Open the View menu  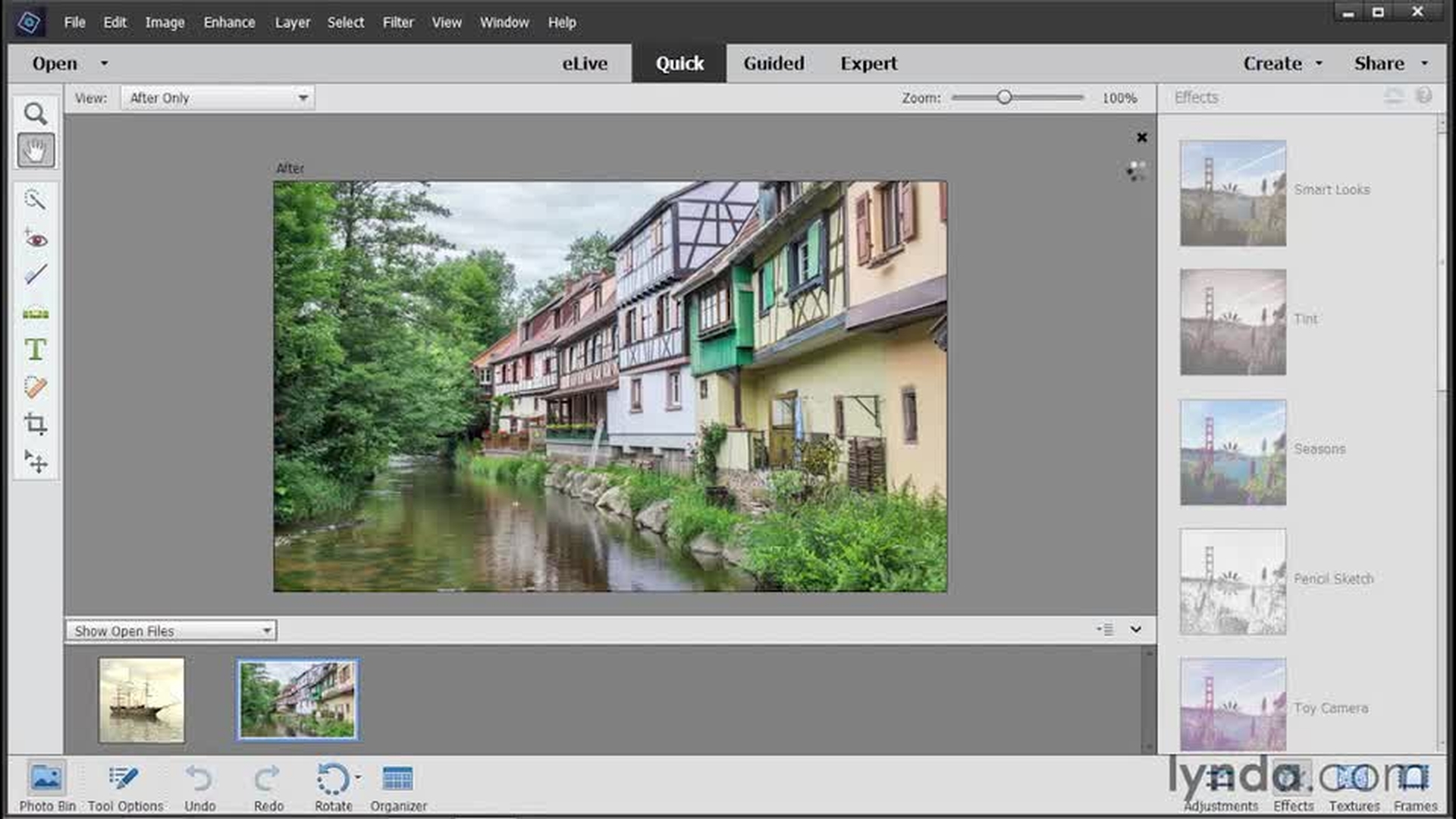pyautogui.click(x=447, y=23)
